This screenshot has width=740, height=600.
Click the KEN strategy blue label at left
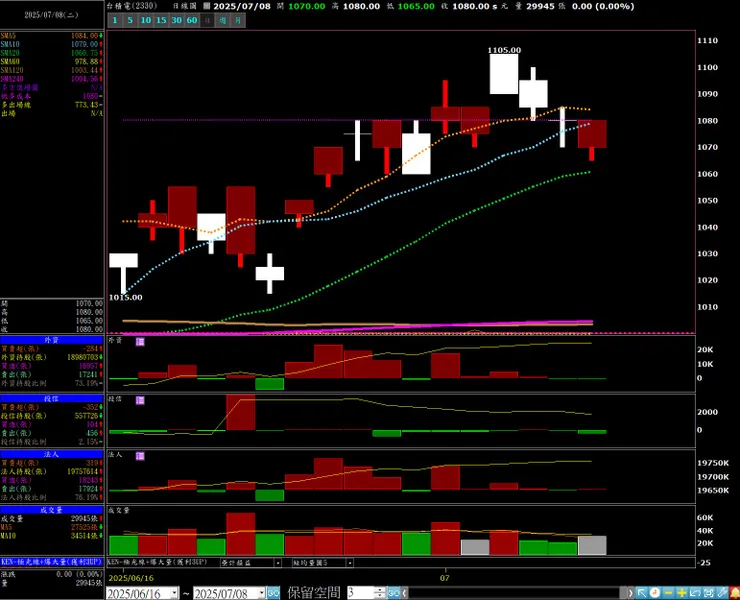click(51, 562)
